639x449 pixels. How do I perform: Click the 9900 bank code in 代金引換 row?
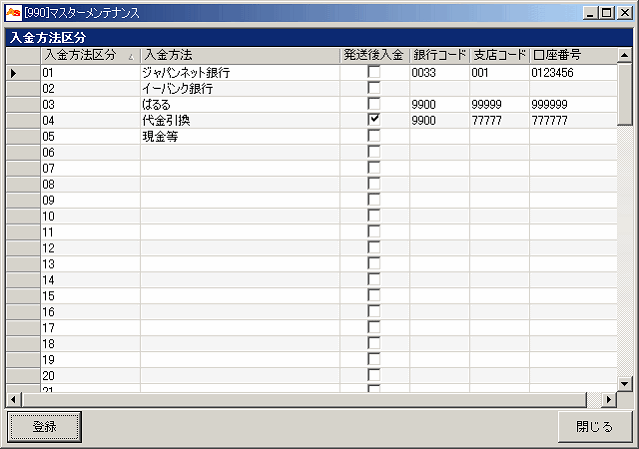[x=439, y=121]
